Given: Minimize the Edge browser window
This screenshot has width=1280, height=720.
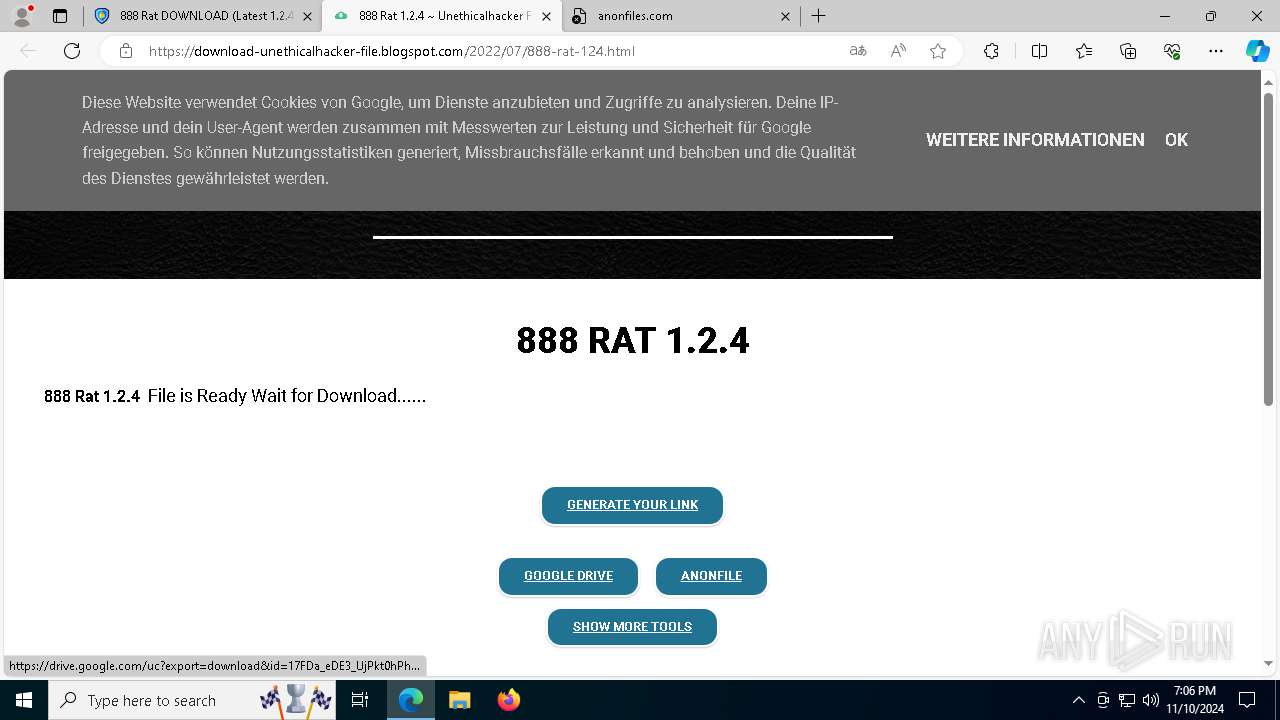Looking at the screenshot, I should click(x=1165, y=16).
